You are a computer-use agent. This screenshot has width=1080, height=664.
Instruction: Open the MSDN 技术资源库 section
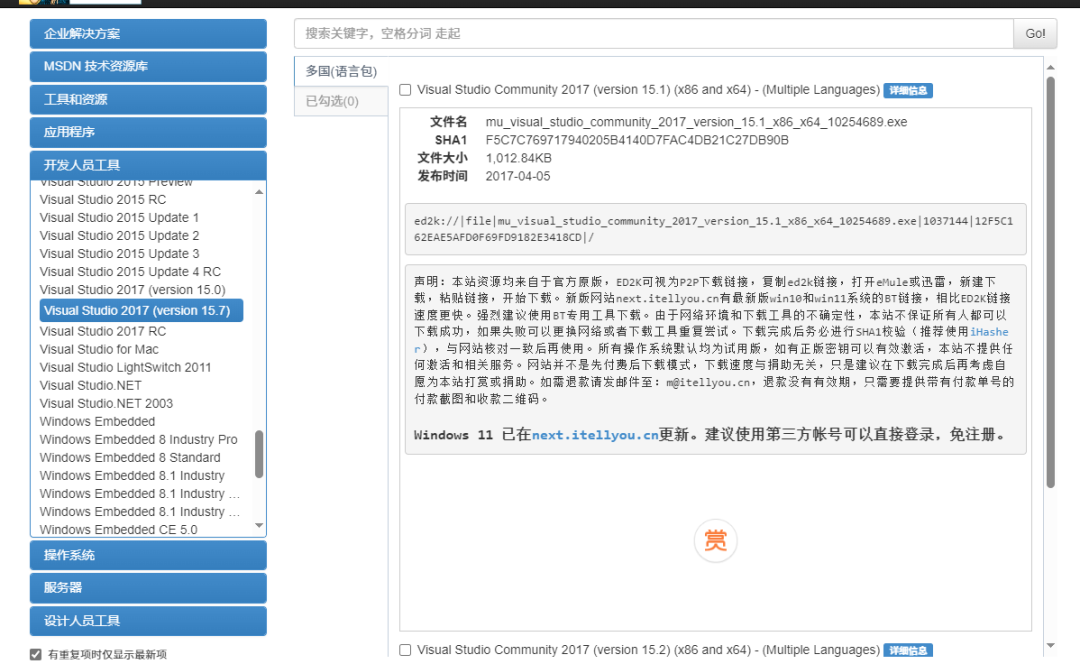pyautogui.click(x=147, y=66)
